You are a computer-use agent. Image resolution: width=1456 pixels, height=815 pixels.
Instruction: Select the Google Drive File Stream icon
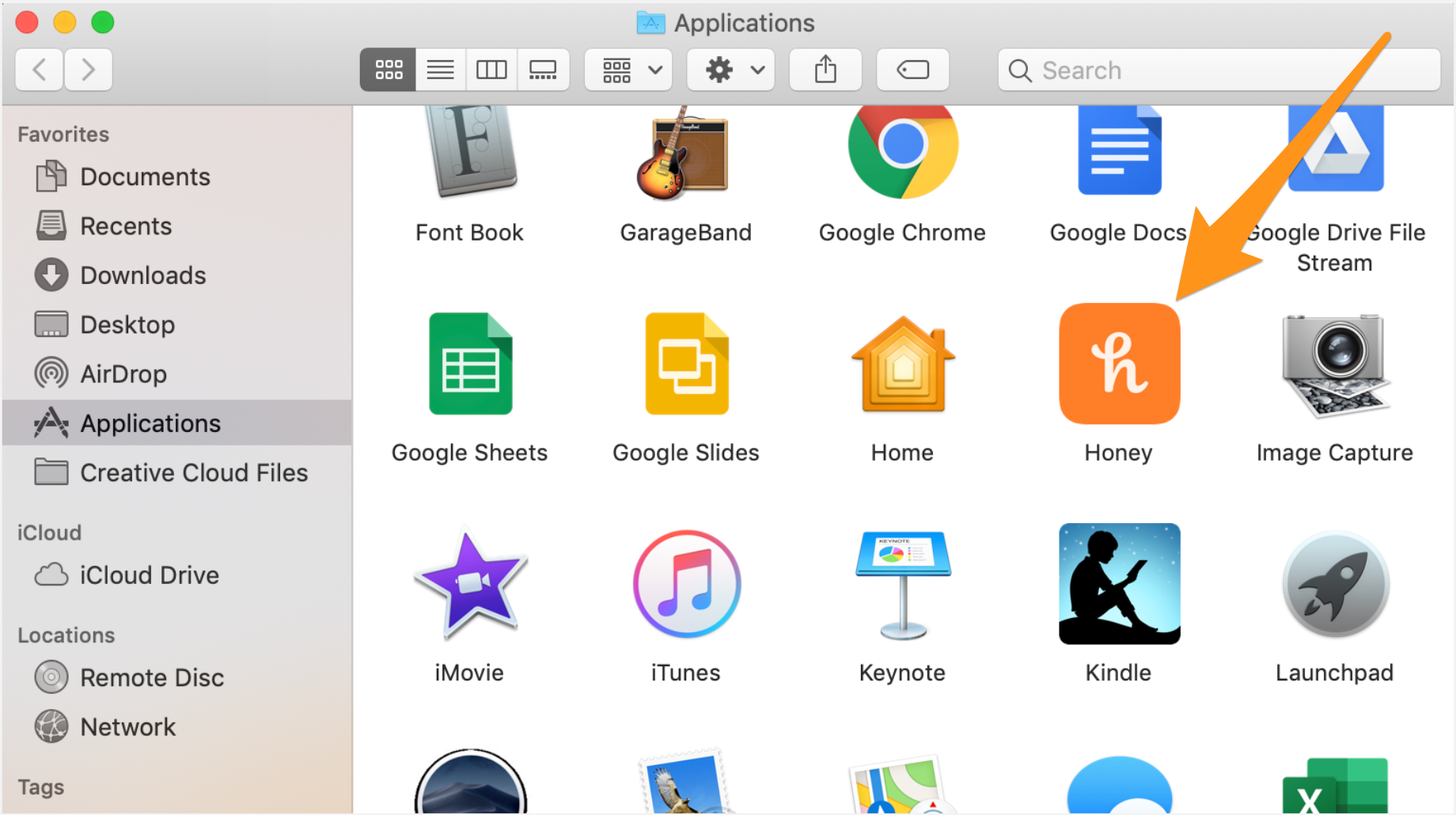coord(1336,149)
